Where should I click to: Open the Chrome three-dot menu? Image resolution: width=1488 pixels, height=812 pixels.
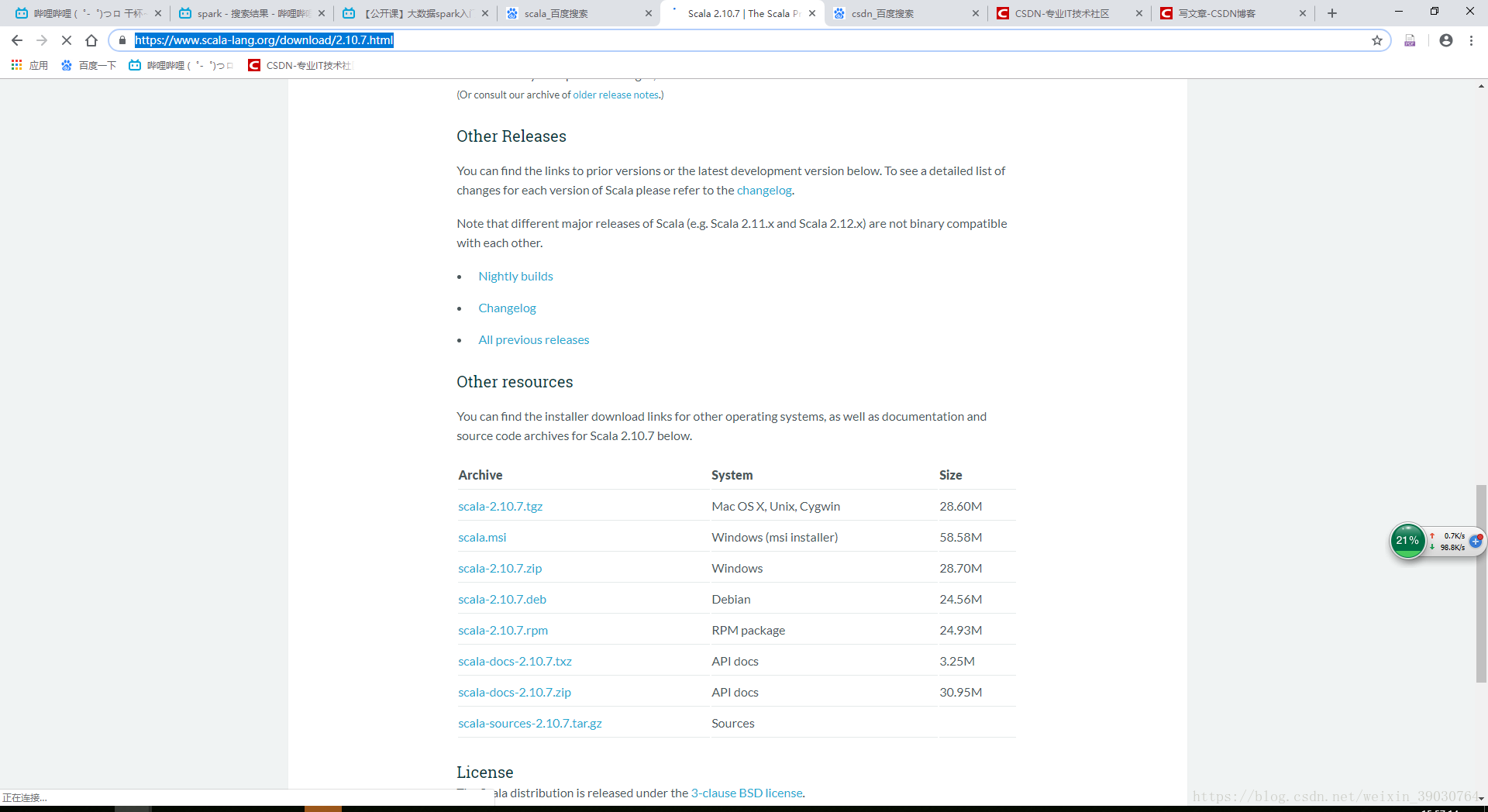click(x=1471, y=40)
